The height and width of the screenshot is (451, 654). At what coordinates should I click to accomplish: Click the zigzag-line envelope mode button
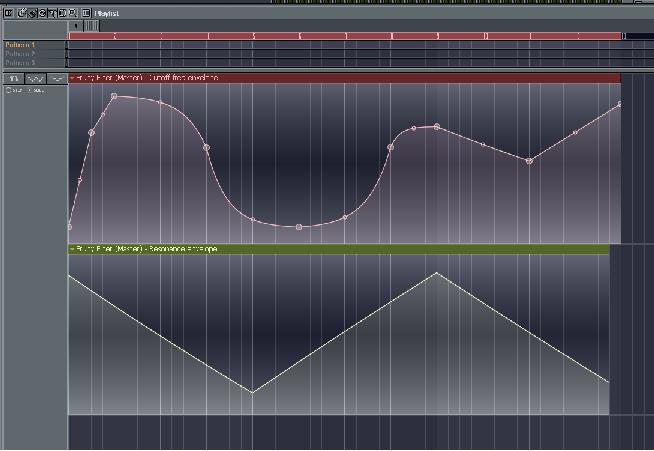(36, 78)
